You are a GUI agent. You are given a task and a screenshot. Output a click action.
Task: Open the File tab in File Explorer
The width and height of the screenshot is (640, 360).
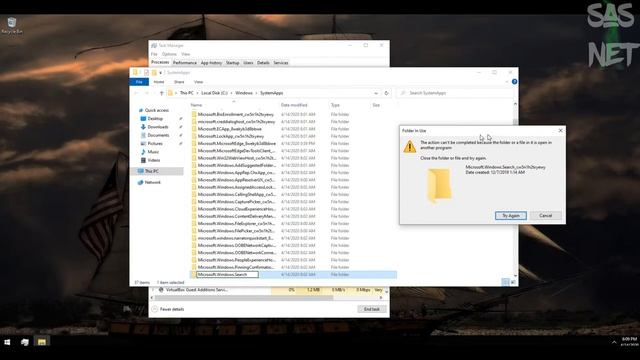(139, 82)
